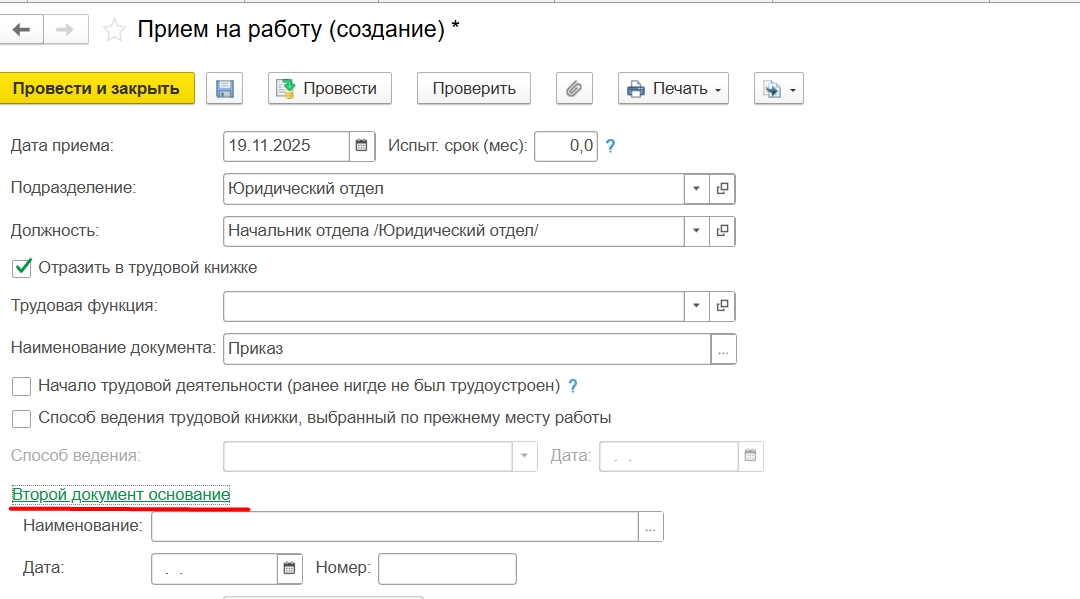Image resolution: width=1080 pixels, height=599 pixels.
Task: Open the Подразделение selection form icon
Action: point(724,188)
